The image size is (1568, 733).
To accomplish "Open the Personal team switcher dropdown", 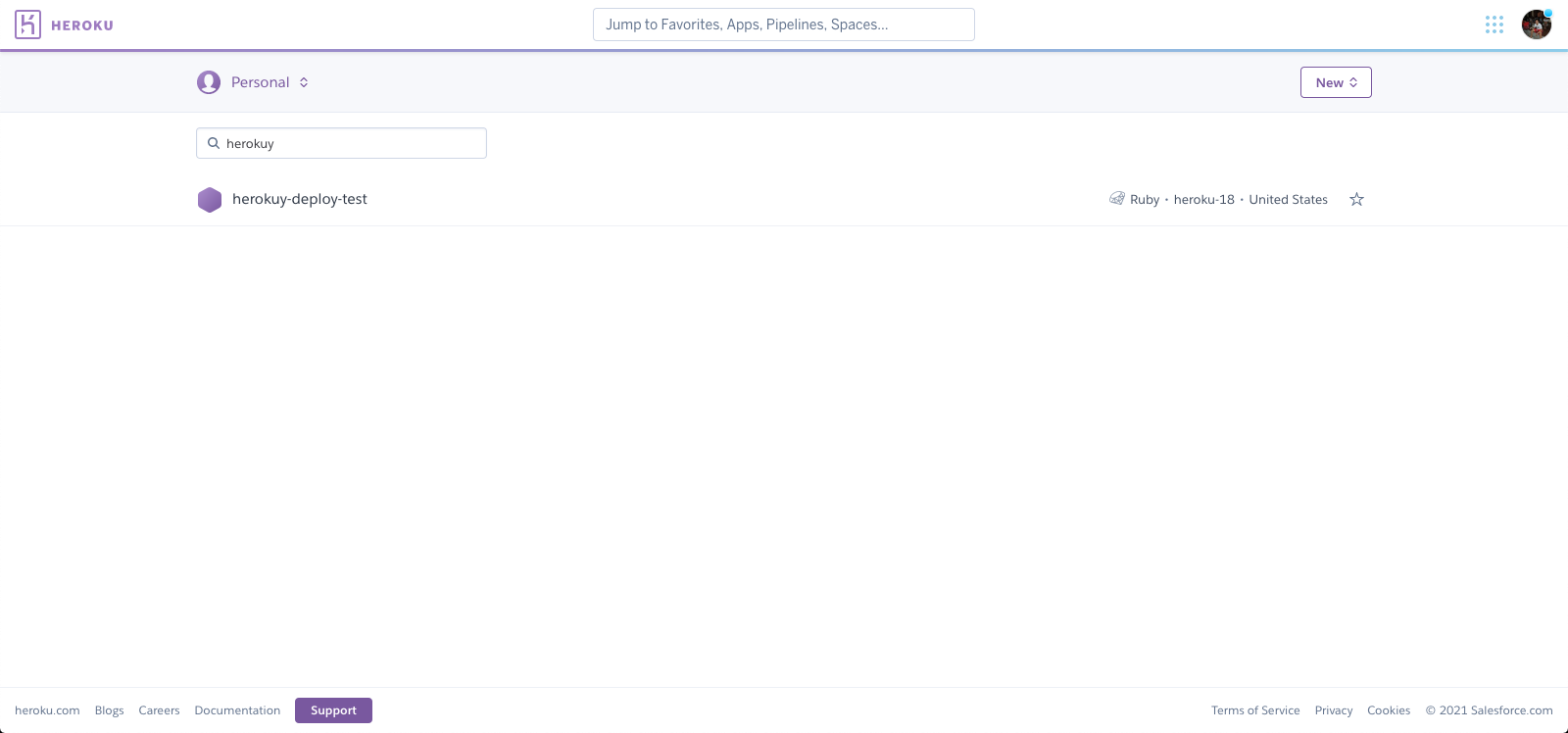I will (253, 82).
